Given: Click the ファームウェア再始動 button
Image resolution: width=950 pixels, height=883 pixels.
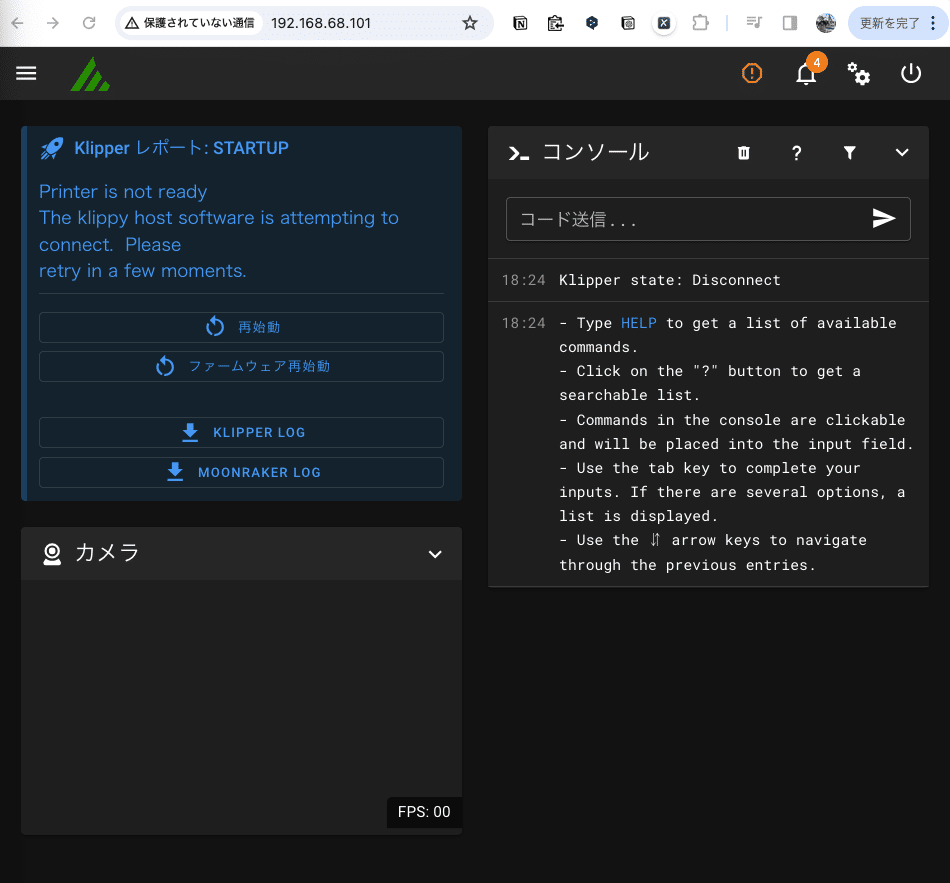Looking at the screenshot, I should 241,367.
